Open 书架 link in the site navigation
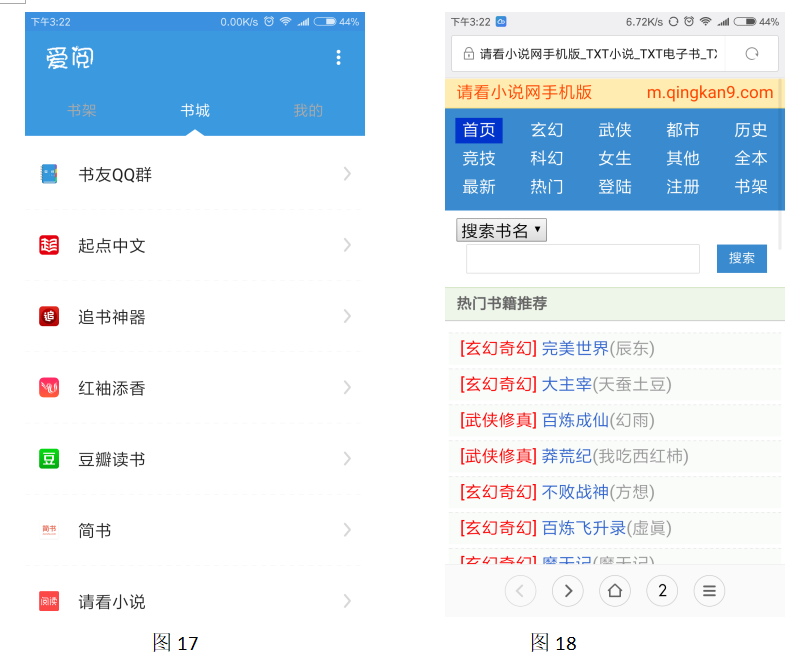The width and height of the screenshot is (801, 654). 750,187
